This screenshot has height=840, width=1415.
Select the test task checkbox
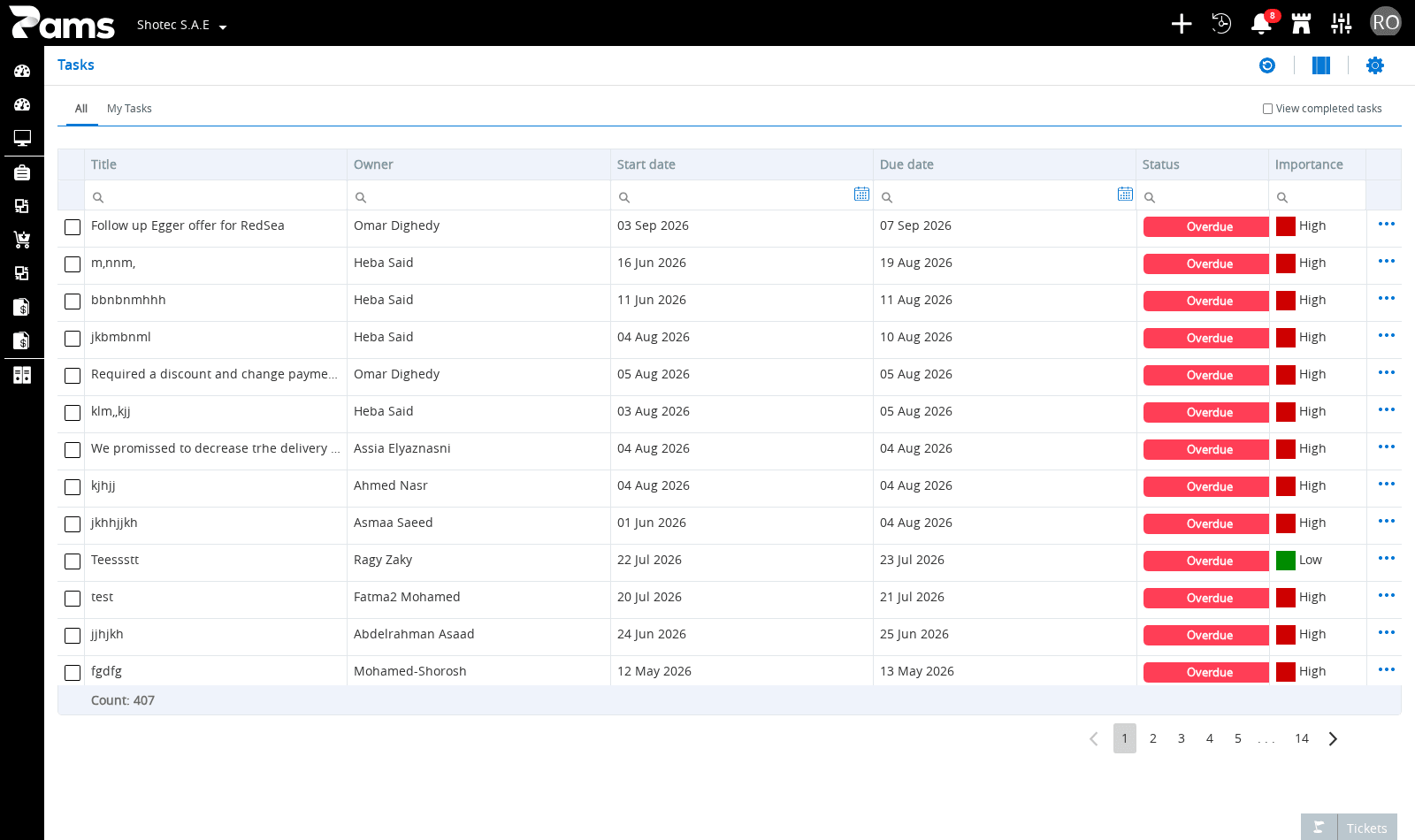[x=73, y=599]
